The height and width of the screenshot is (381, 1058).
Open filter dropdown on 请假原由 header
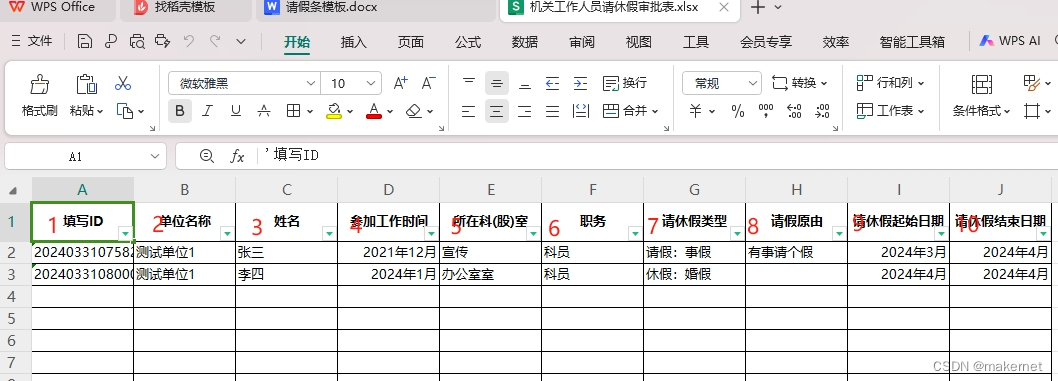tap(839, 233)
